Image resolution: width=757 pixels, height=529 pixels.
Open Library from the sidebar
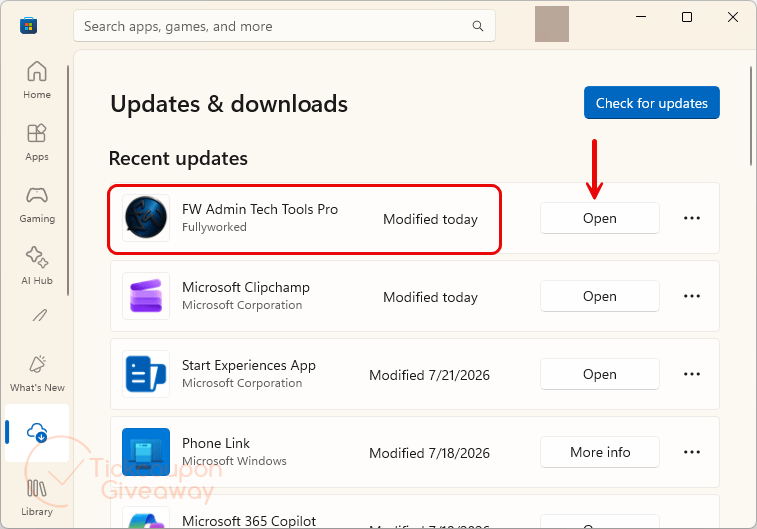pyautogui.click(x=37, y=497)
